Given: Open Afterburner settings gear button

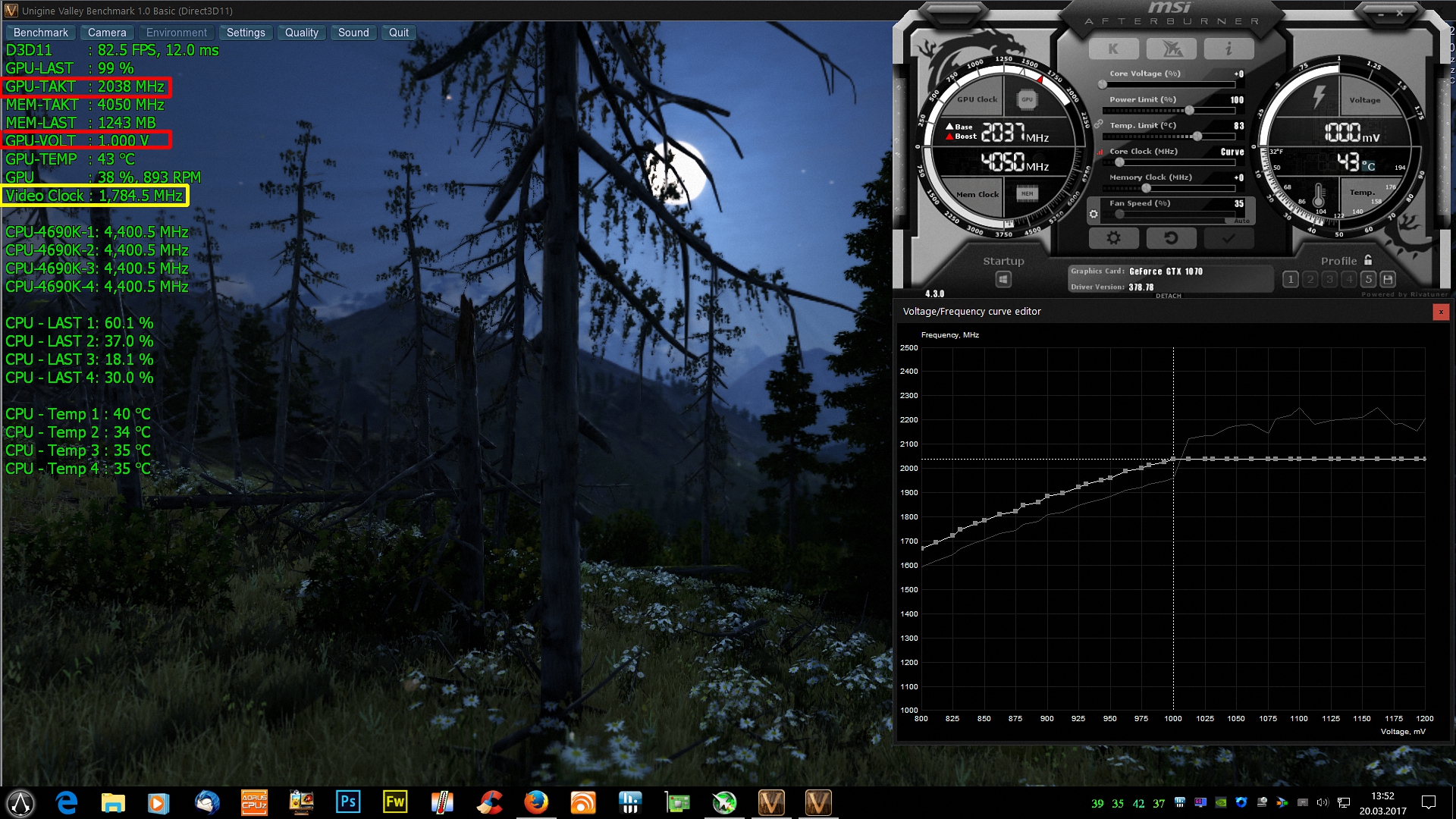Looking at the screenshot, I should point(1113,238).
